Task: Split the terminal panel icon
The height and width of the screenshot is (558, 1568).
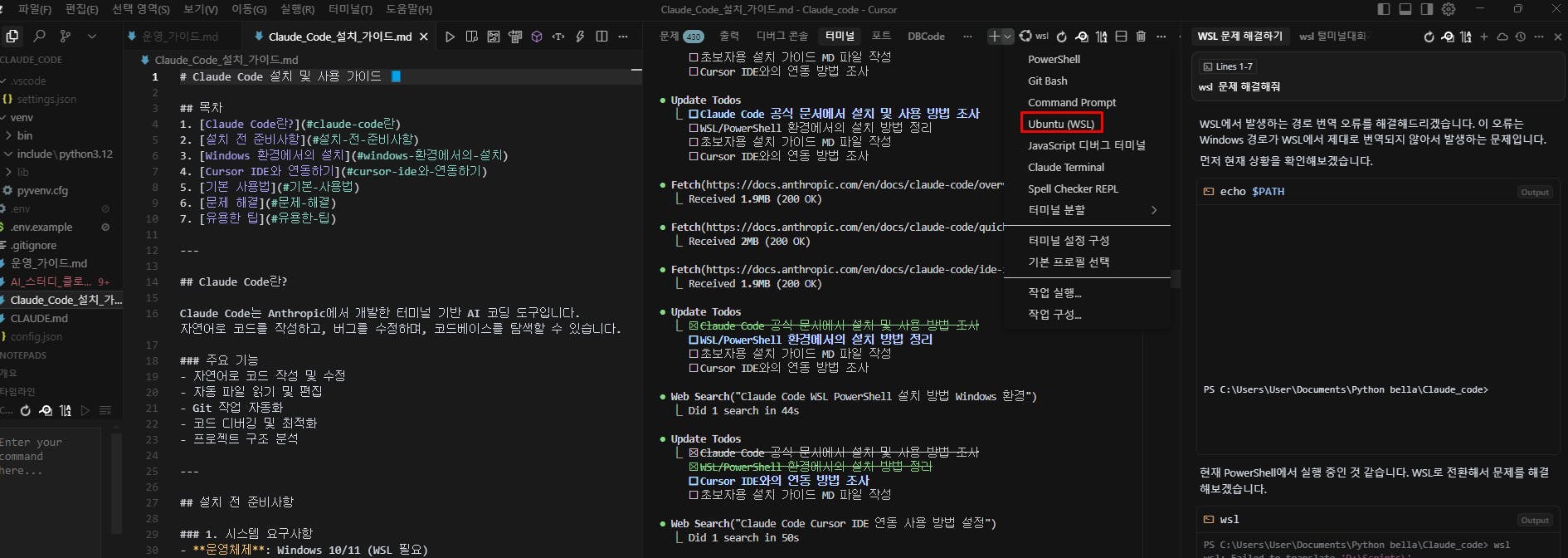Action: point(1121,37)
